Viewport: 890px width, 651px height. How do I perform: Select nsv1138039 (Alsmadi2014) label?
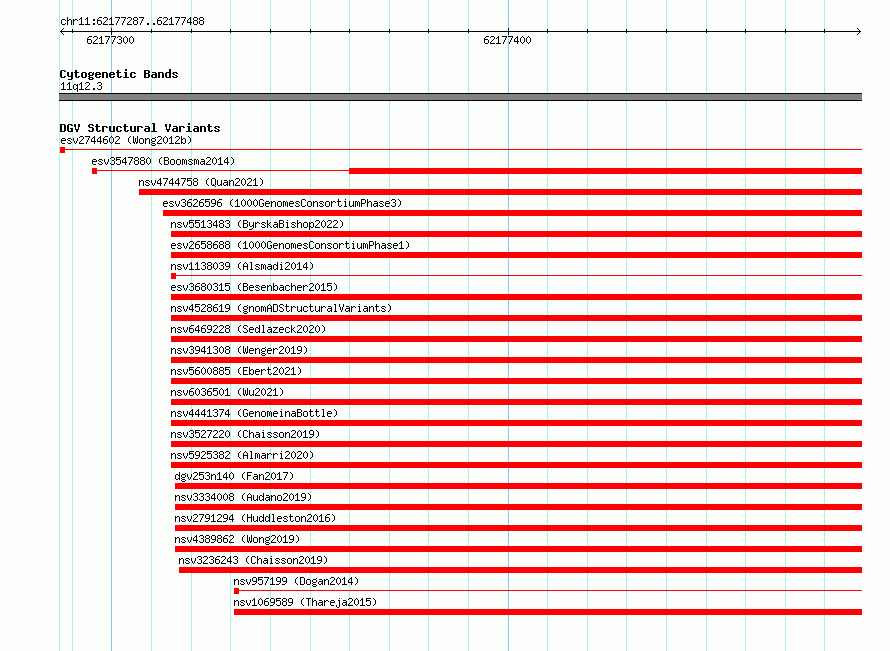coord(242,266)
